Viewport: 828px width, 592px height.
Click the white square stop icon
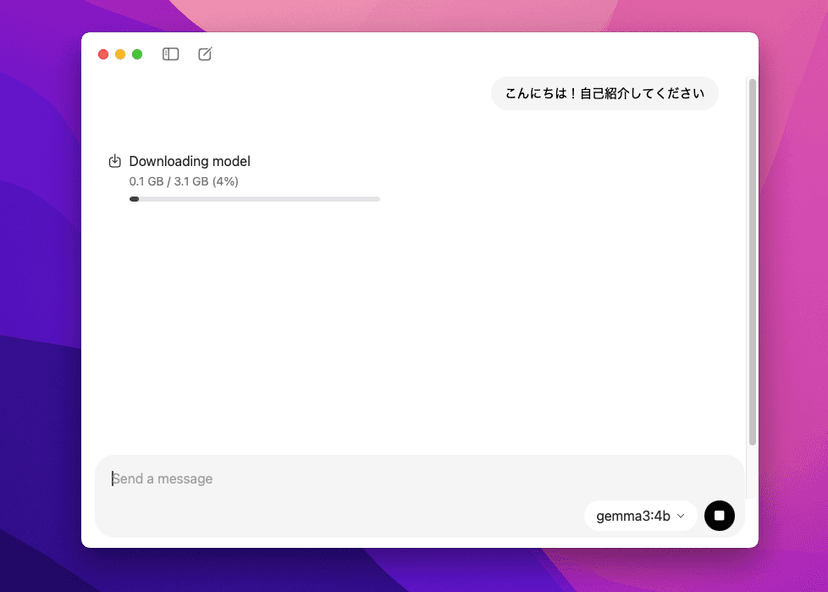point(719,515)
